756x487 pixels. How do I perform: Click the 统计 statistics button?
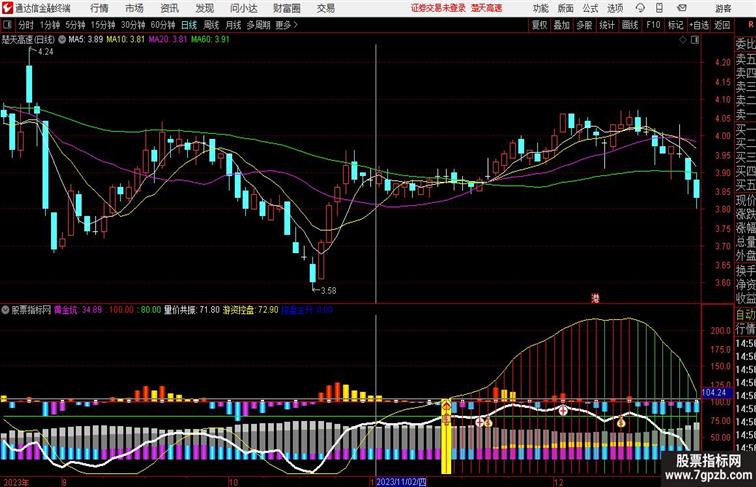point(607,25)
